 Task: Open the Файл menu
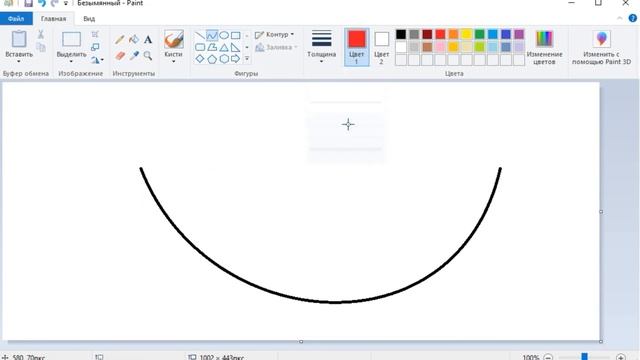pos(16,19)
